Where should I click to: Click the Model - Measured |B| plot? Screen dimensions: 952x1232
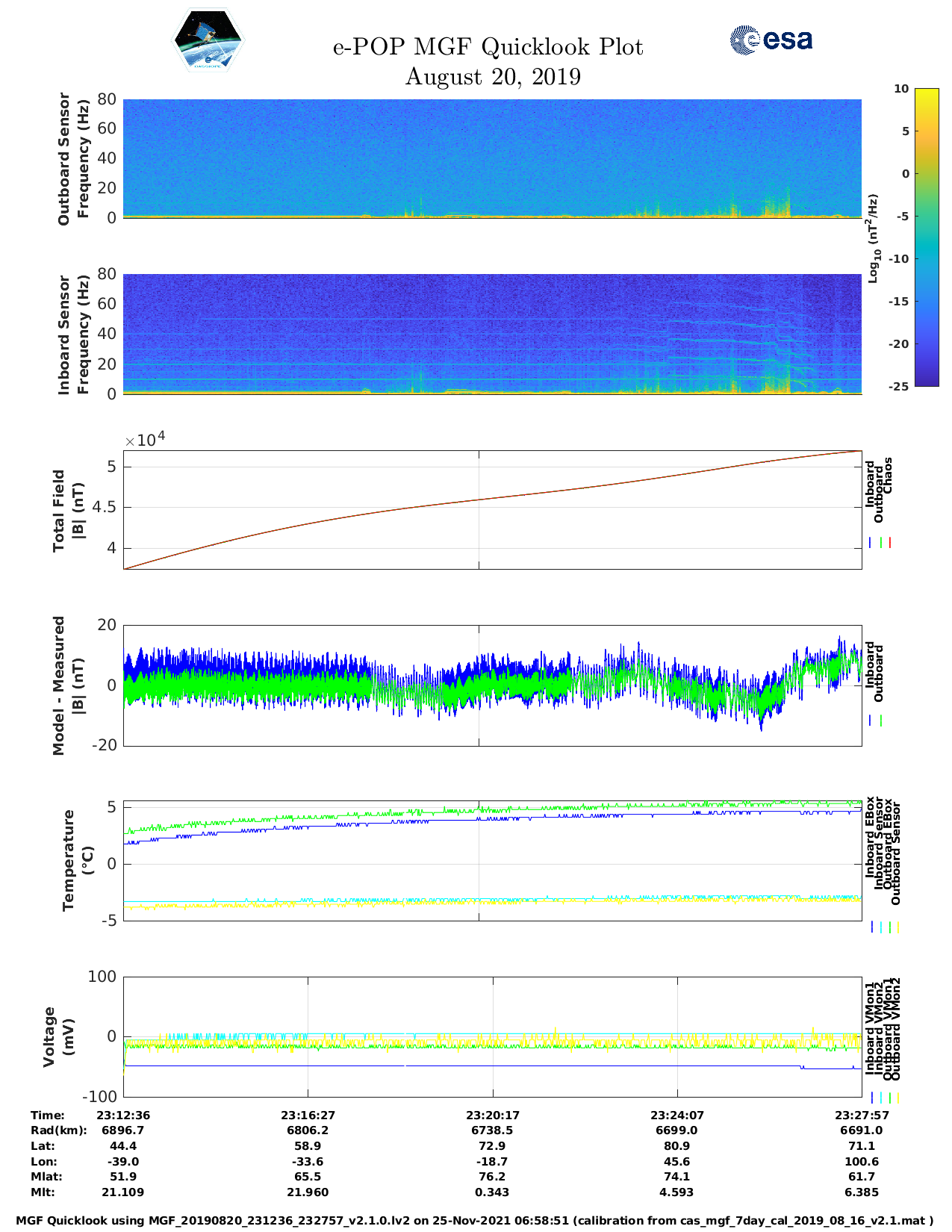click(492, 685)
